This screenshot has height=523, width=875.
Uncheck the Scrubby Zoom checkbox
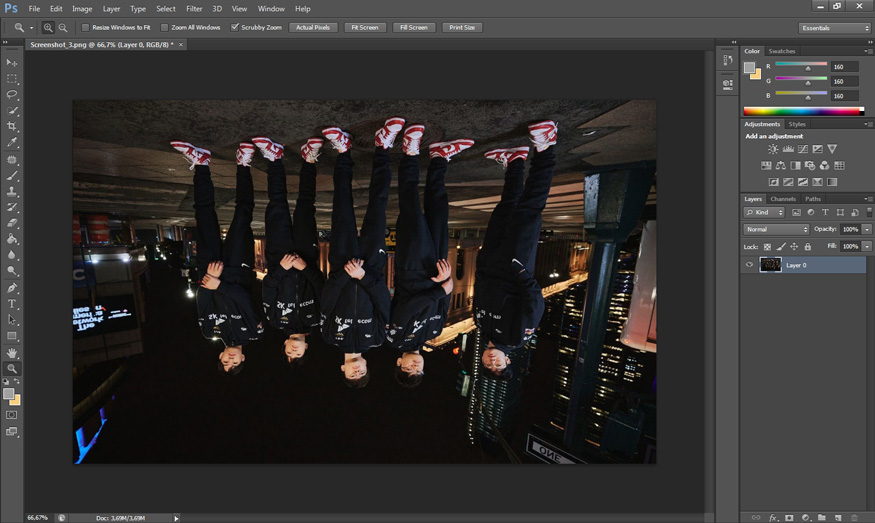coord(235,27)
